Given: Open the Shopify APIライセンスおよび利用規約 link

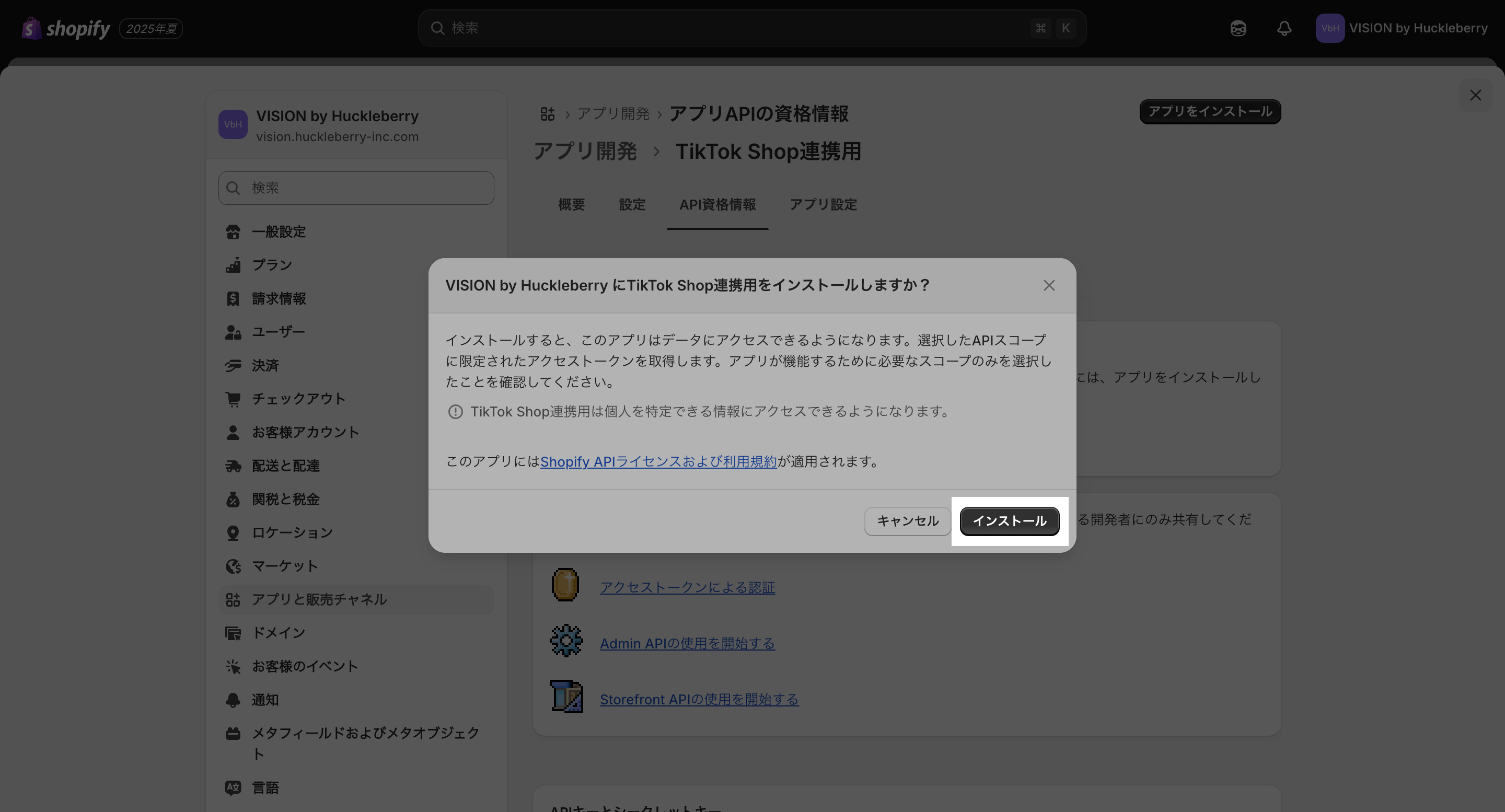Looking at the screenshot, I should click(x=658, y=461).
